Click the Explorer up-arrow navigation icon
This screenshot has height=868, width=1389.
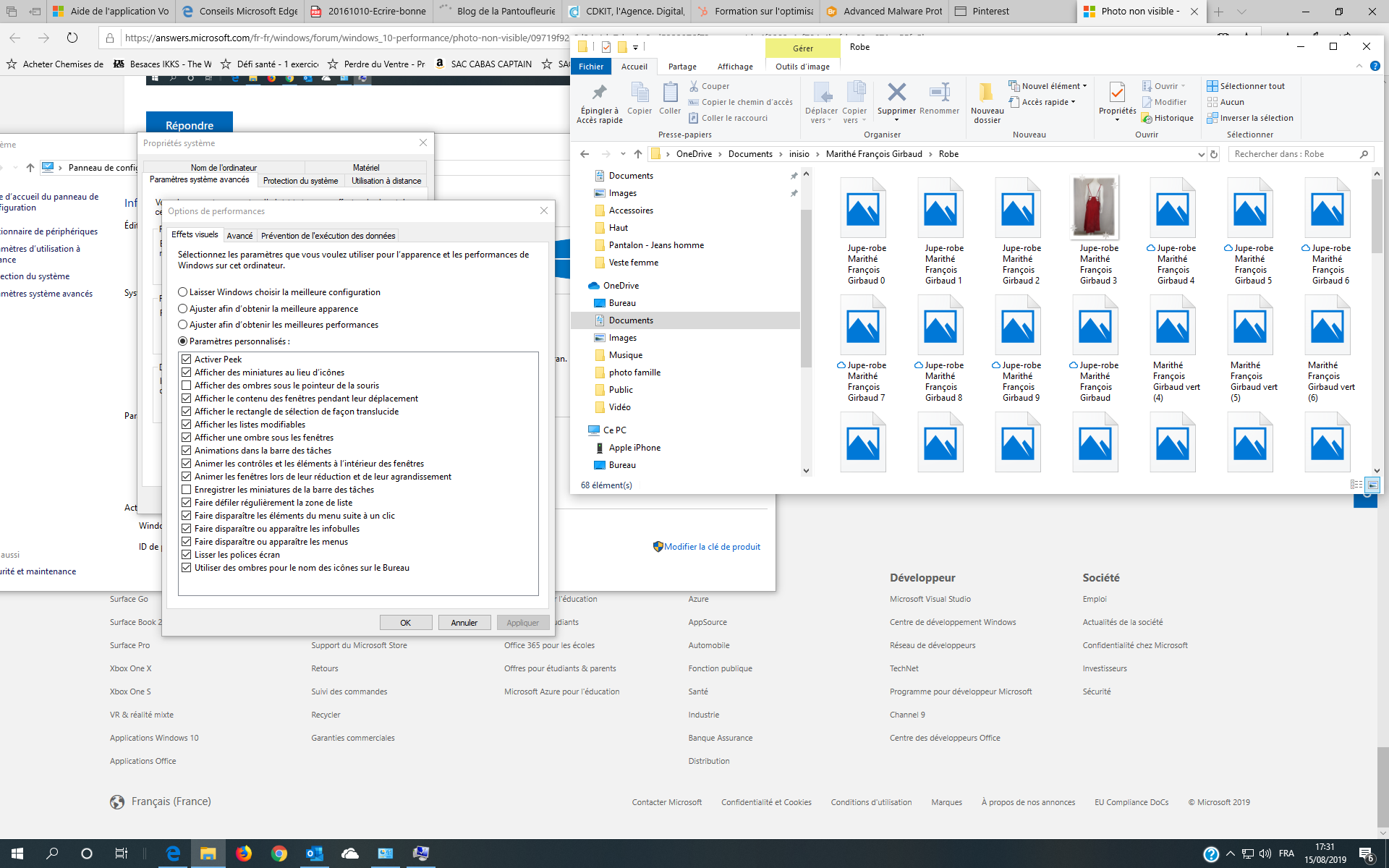[x=637, y=154]
